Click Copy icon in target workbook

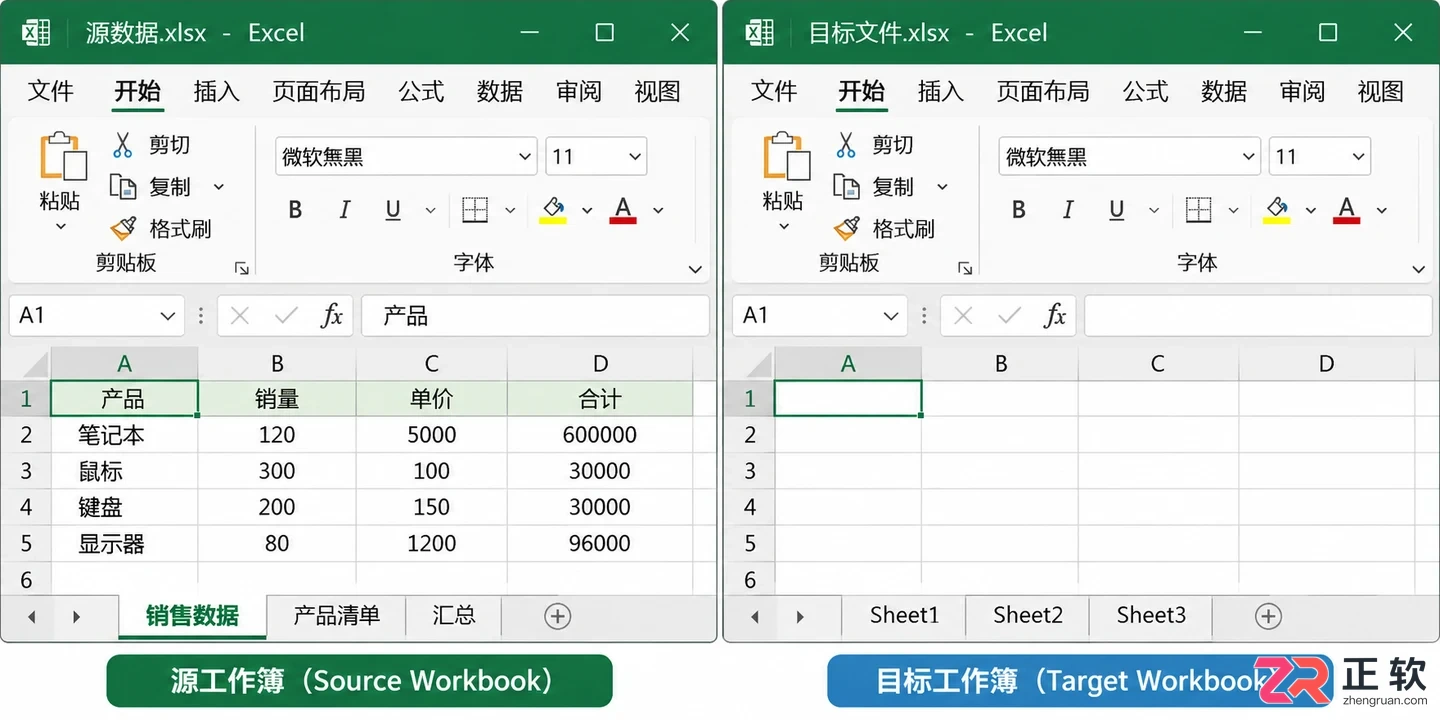[x=847, y=187]
